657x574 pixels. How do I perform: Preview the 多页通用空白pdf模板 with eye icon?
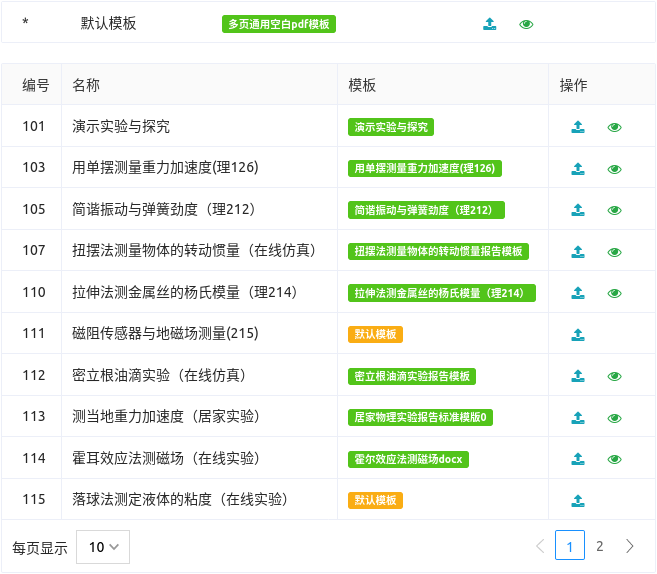pos(526,24)
